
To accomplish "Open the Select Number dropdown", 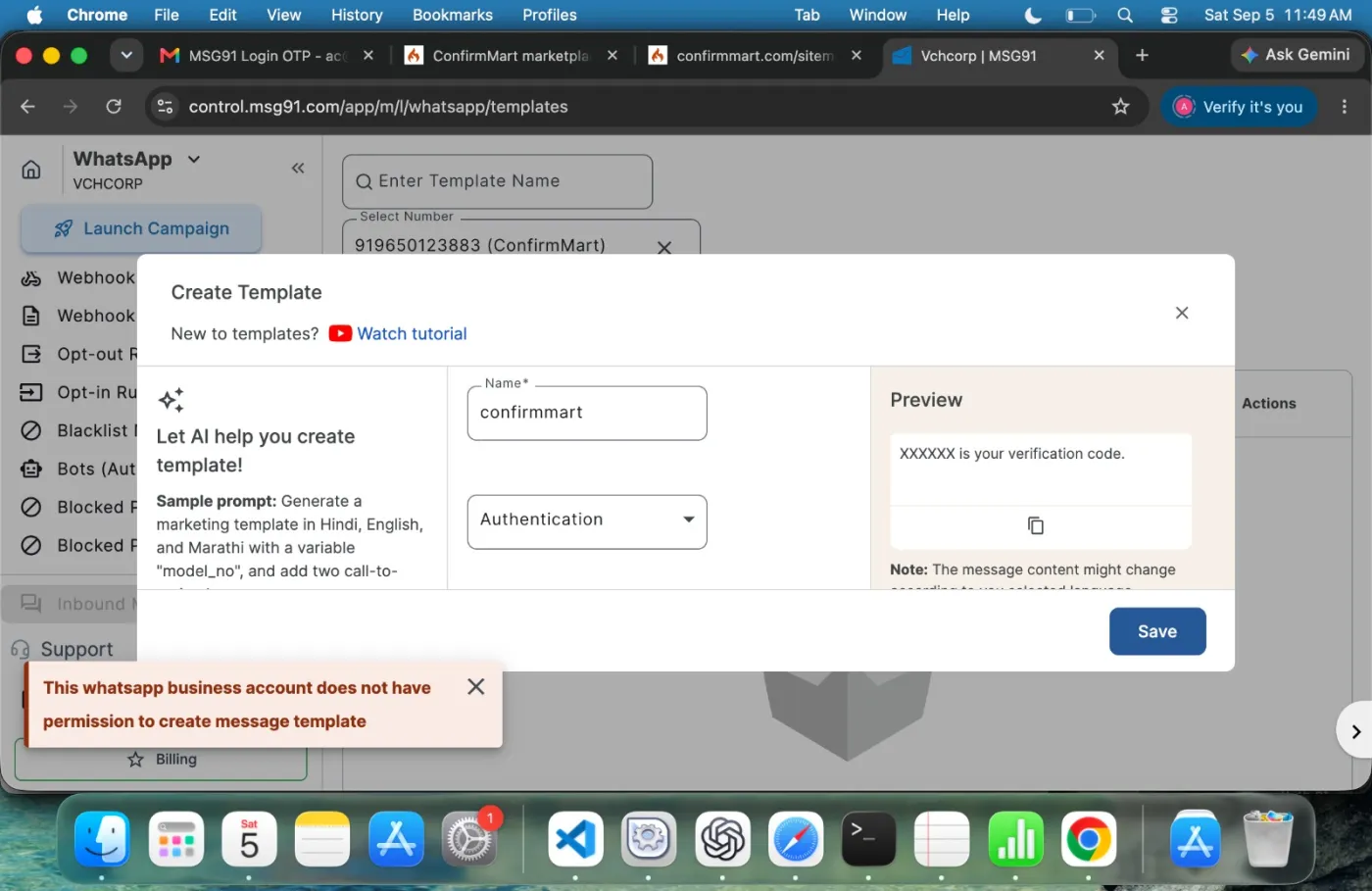I will pyautogui.click(x=521, y=241).
